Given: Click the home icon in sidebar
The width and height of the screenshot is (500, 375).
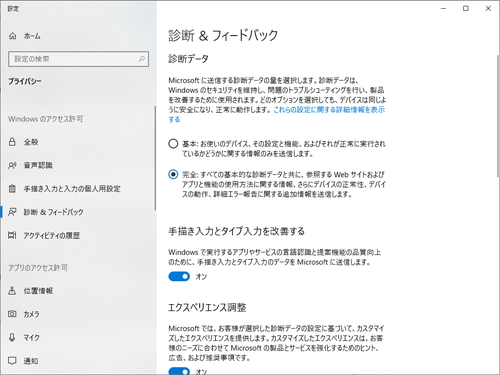Looking at the screenshot, I should pyautogui.click(x=12, y=36).
